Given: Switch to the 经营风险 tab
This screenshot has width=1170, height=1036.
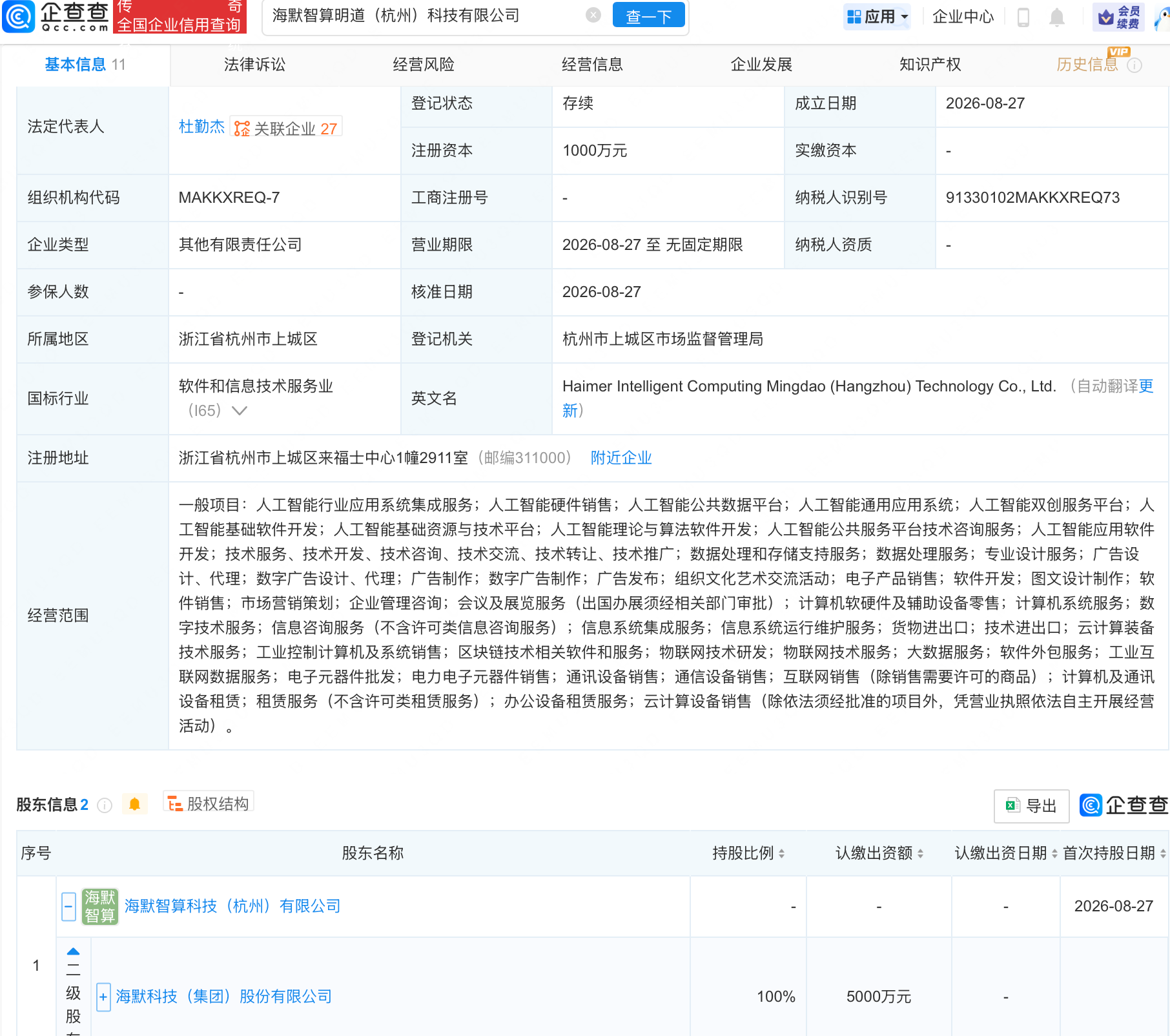Looking at the screenshot, I should (x=424, y=65).
